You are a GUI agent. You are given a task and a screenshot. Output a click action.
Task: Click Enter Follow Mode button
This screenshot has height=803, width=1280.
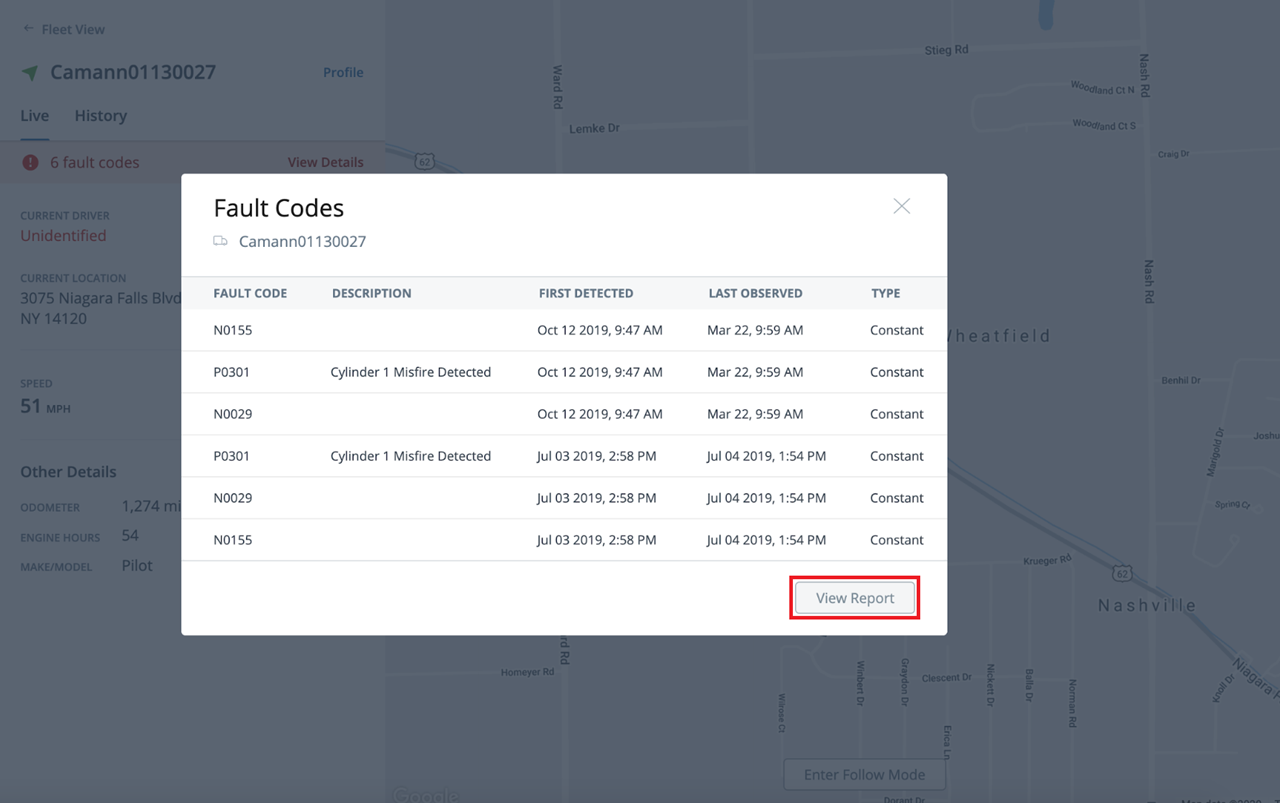[x=864, y=774]
